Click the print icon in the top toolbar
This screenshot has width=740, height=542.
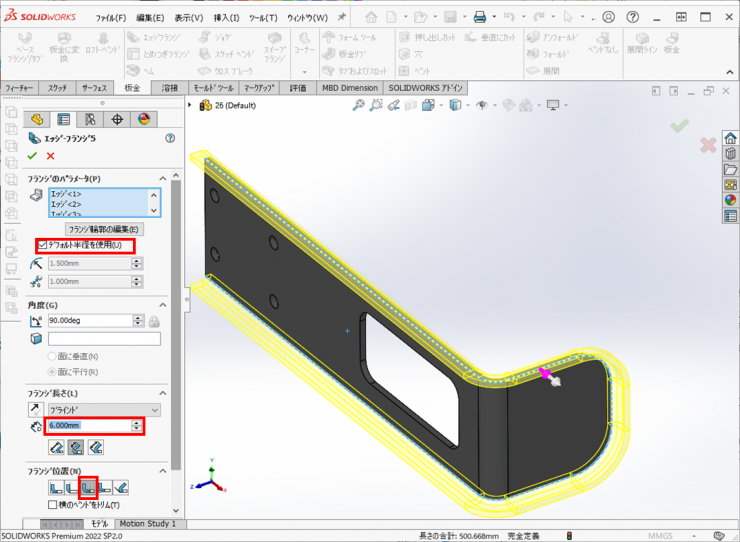(479, 17)
